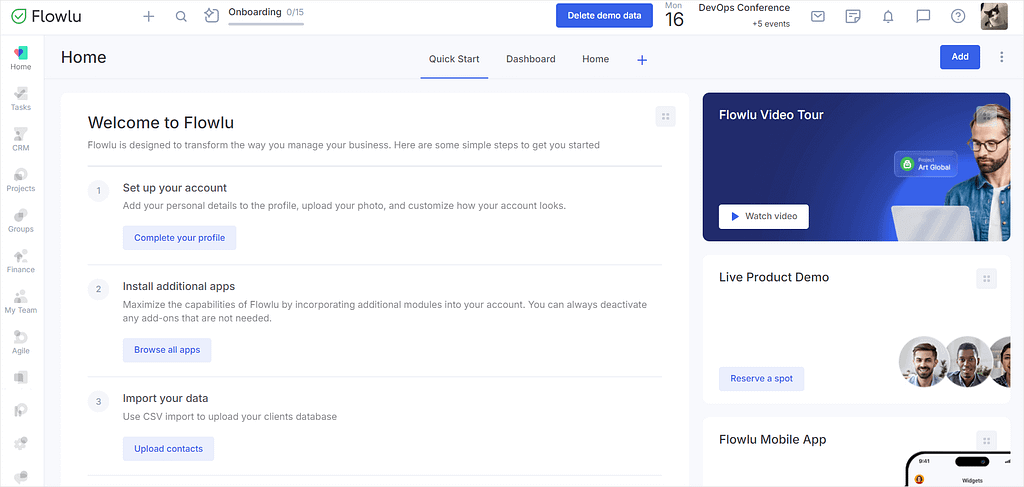Add a new tab with the plus

coord(642,60)
